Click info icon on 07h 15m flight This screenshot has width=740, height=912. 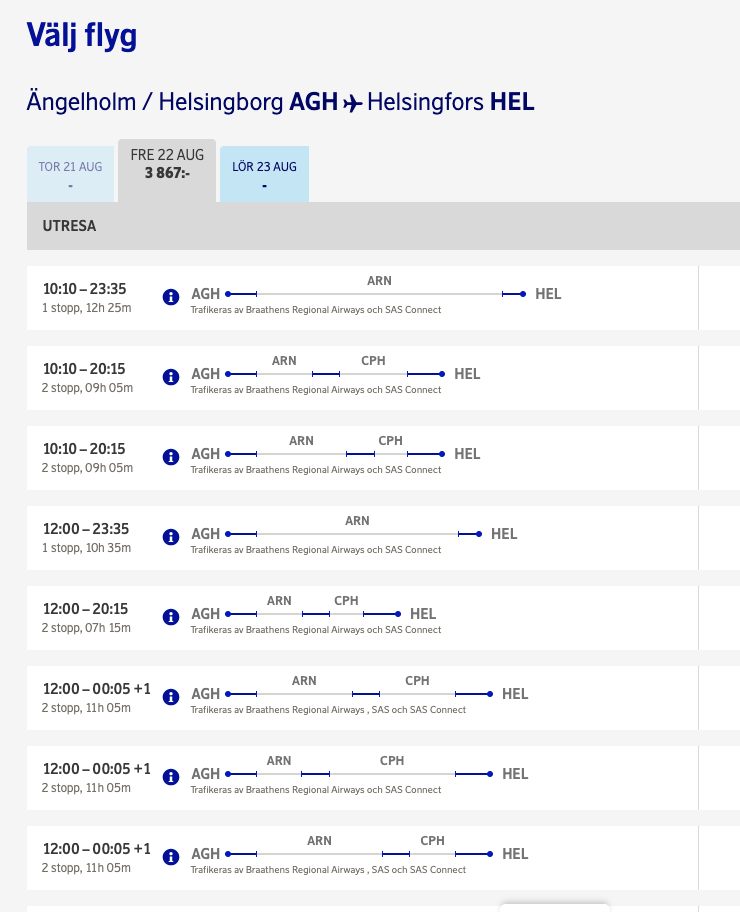[x=170, y=616]
